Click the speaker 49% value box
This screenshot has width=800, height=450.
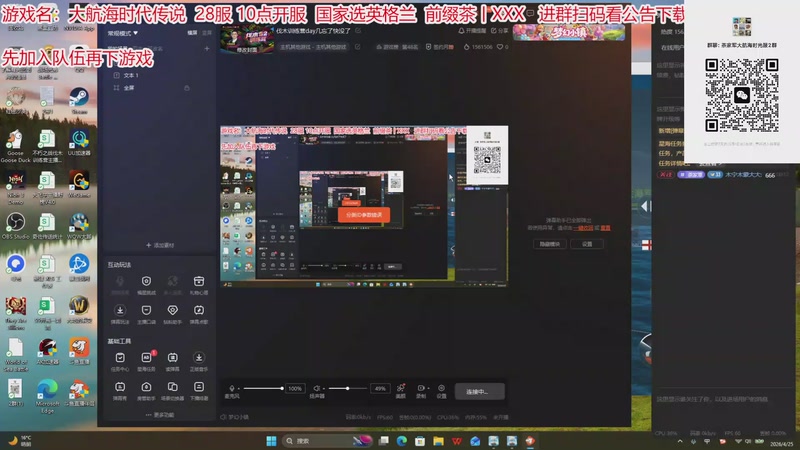pyautogui.click(x=380, y=388)
